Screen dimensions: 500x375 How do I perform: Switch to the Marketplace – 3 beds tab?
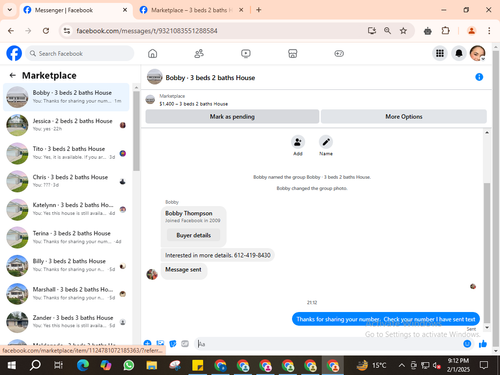click(x=191, y=10)
